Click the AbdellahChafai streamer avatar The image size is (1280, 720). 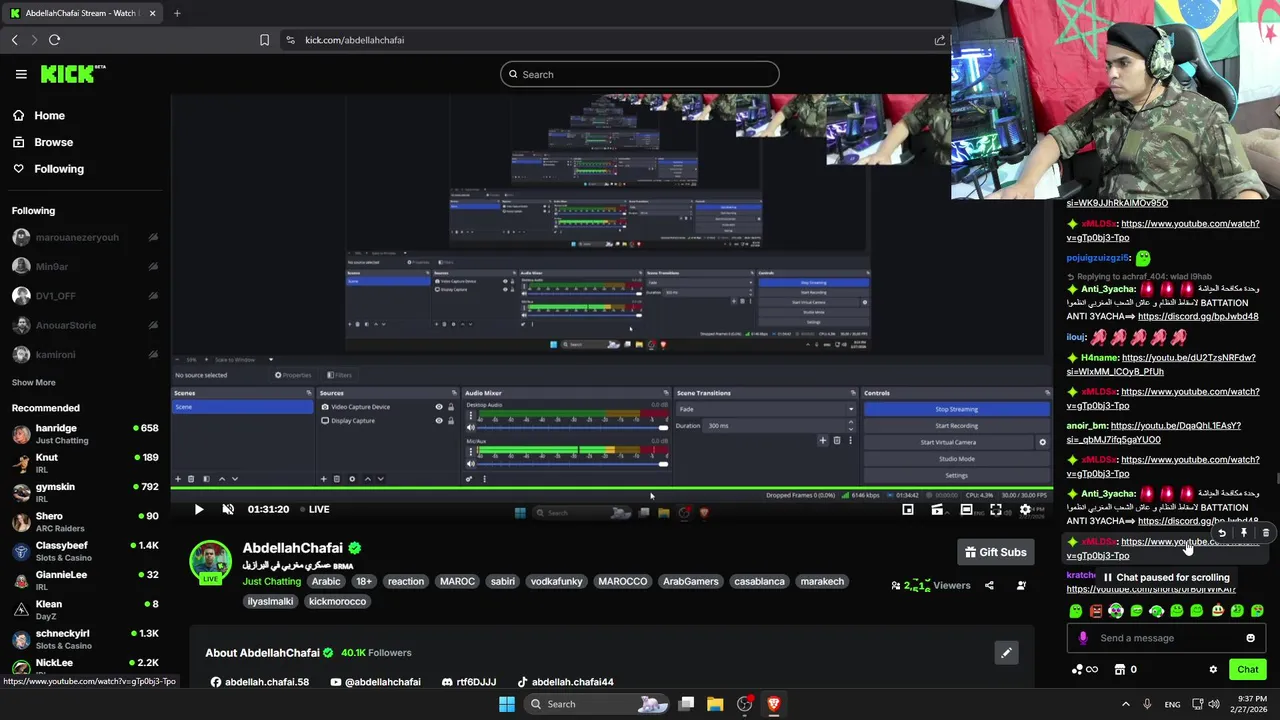(211, 561)
